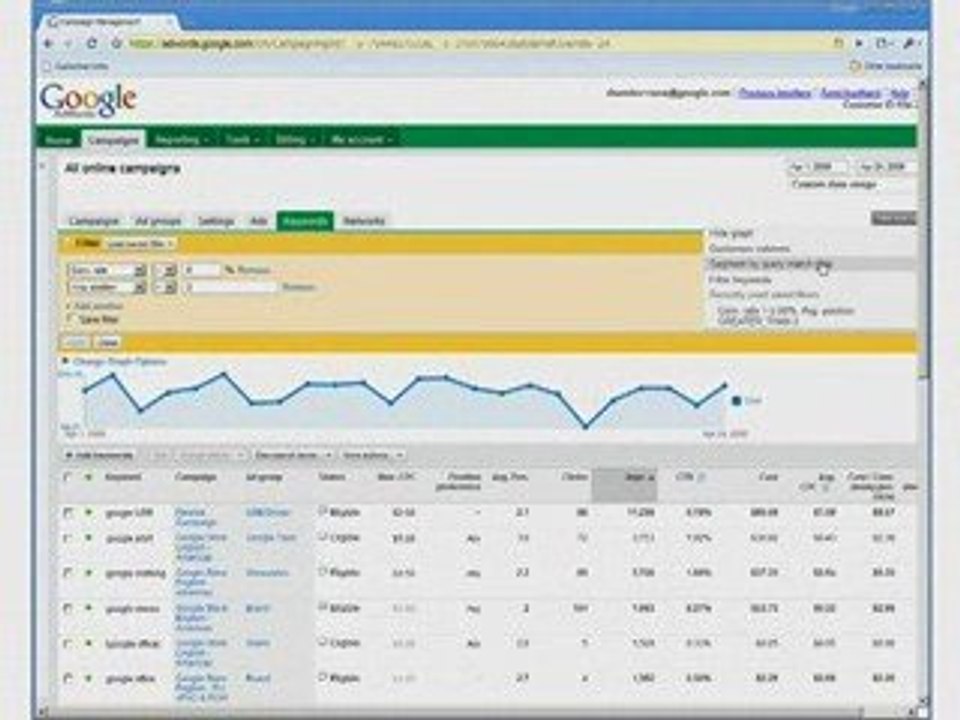
Task: Open the browser wrench settings icon
Action: tap(910, 43)
